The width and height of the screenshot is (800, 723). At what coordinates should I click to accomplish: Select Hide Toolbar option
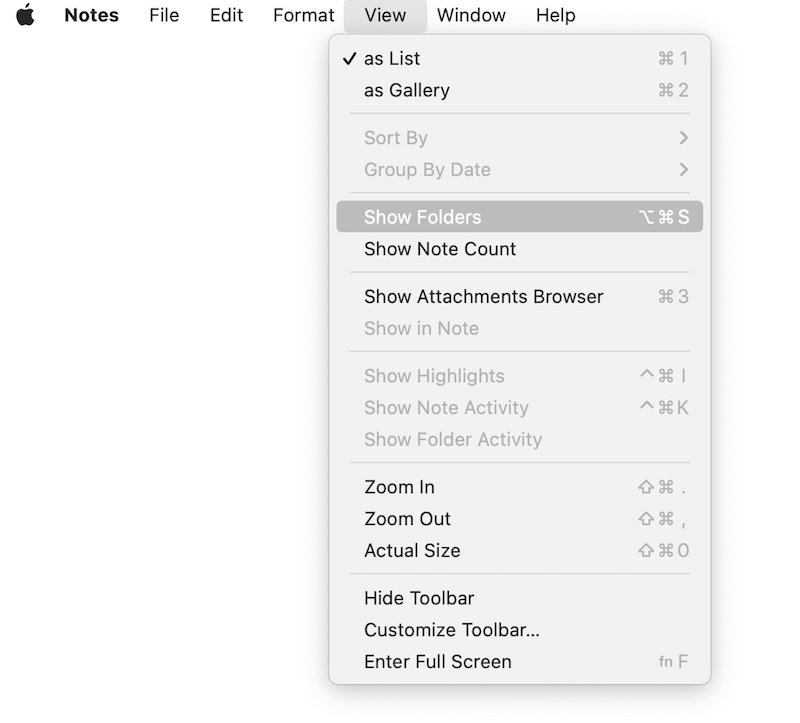click(x=419, y=598)
